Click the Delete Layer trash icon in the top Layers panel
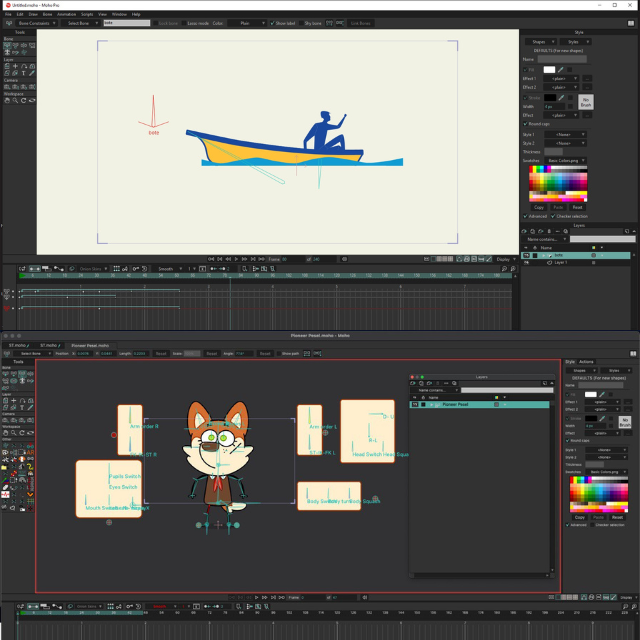 pyautogui.click(x=549, y=231)
